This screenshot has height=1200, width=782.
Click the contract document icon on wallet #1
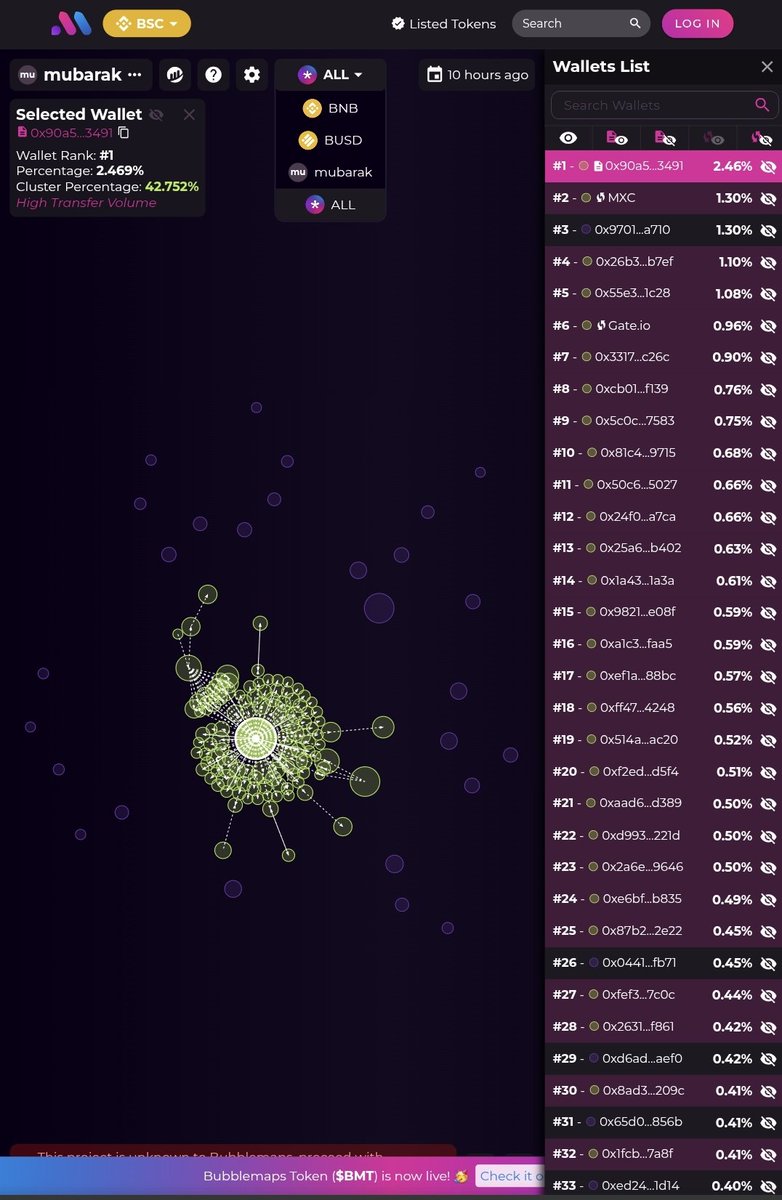[598, 166]
